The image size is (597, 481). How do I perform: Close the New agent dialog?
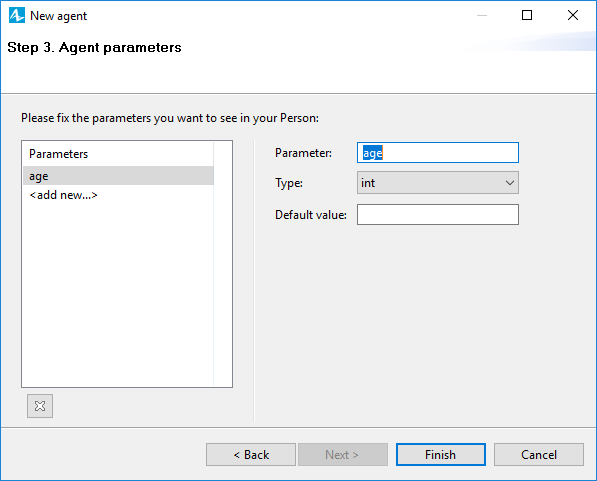coord(573,16)
